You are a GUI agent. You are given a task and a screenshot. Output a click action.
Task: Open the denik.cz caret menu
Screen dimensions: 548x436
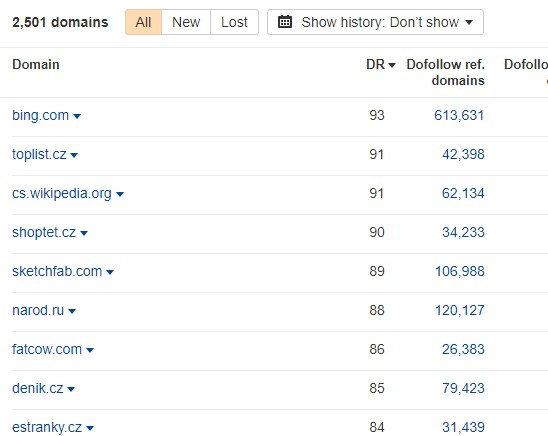point(71,389)
